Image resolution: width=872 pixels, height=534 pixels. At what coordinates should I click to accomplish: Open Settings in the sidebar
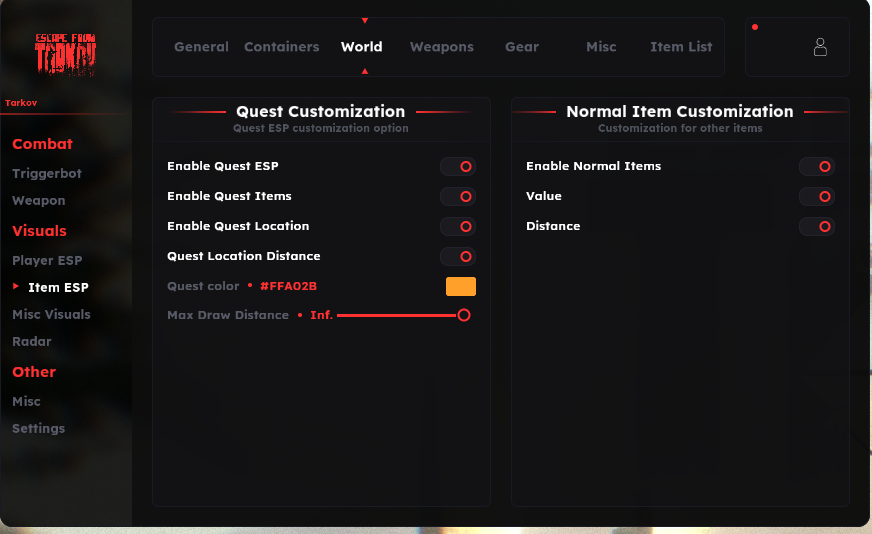pos(38,429)
